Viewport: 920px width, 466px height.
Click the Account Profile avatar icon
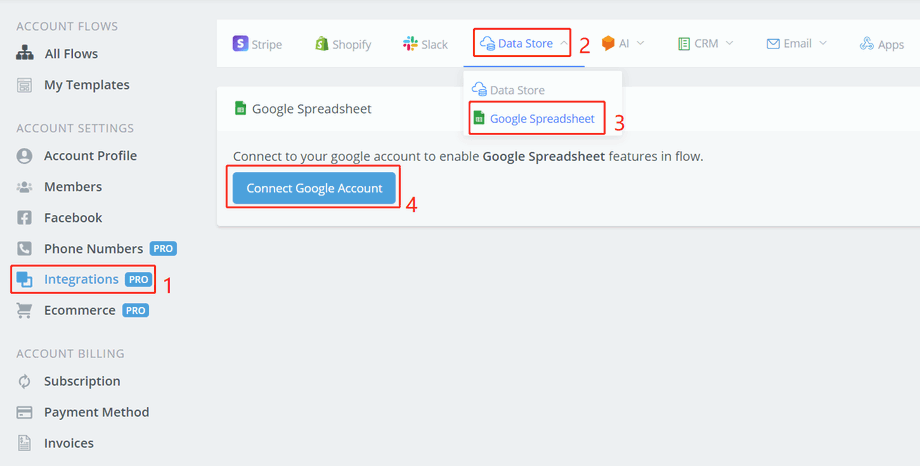pos(25,156)
